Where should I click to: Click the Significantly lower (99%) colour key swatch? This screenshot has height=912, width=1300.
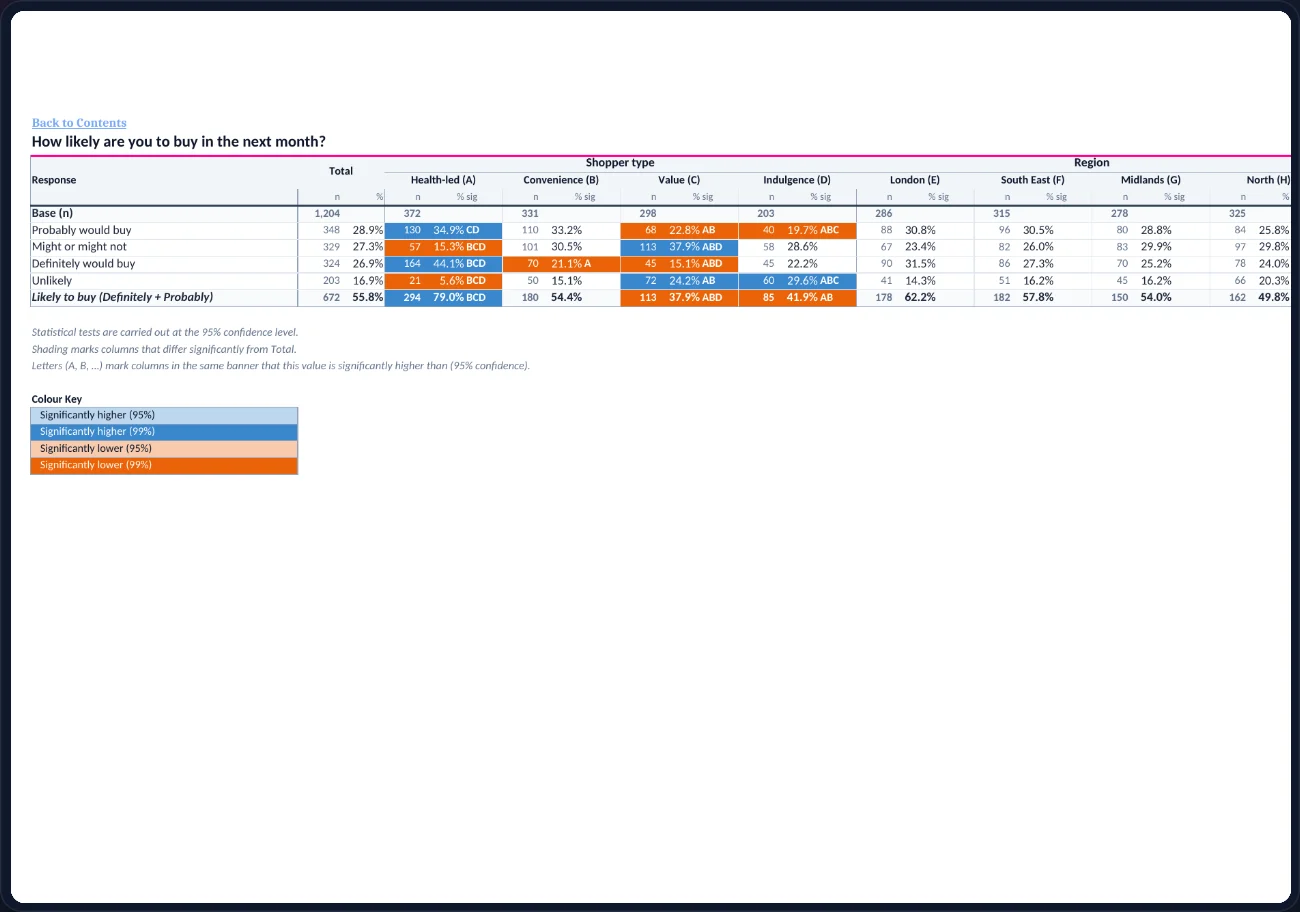[164, 465]
